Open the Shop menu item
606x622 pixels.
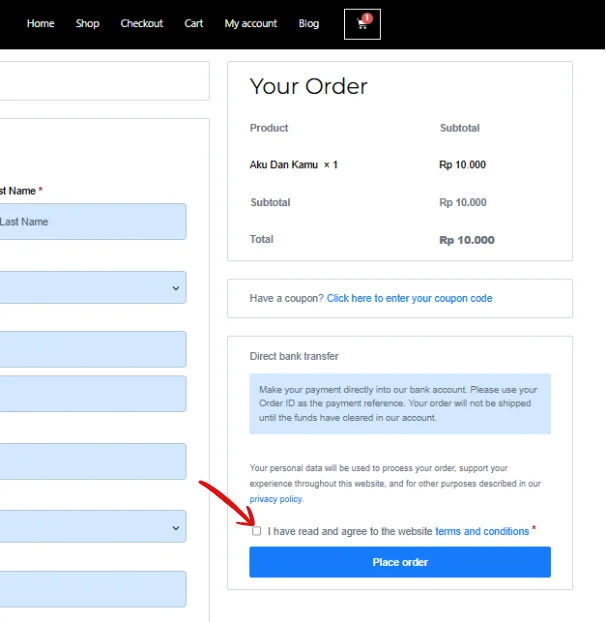[x=88, y=23]
